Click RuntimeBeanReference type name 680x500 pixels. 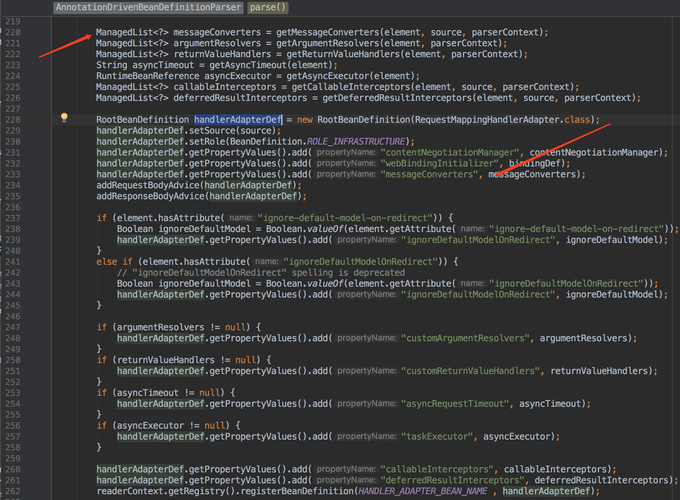(147, 76)
